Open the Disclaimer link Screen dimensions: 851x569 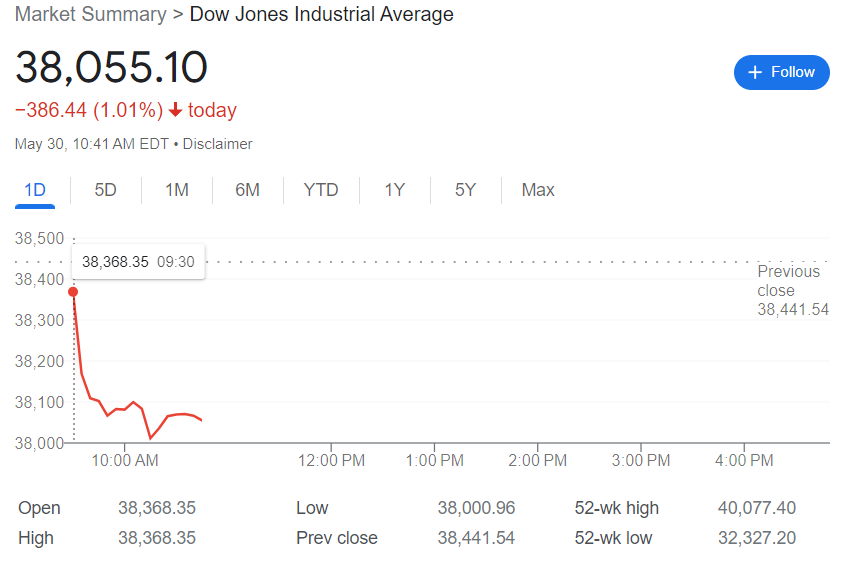(218, 144)
